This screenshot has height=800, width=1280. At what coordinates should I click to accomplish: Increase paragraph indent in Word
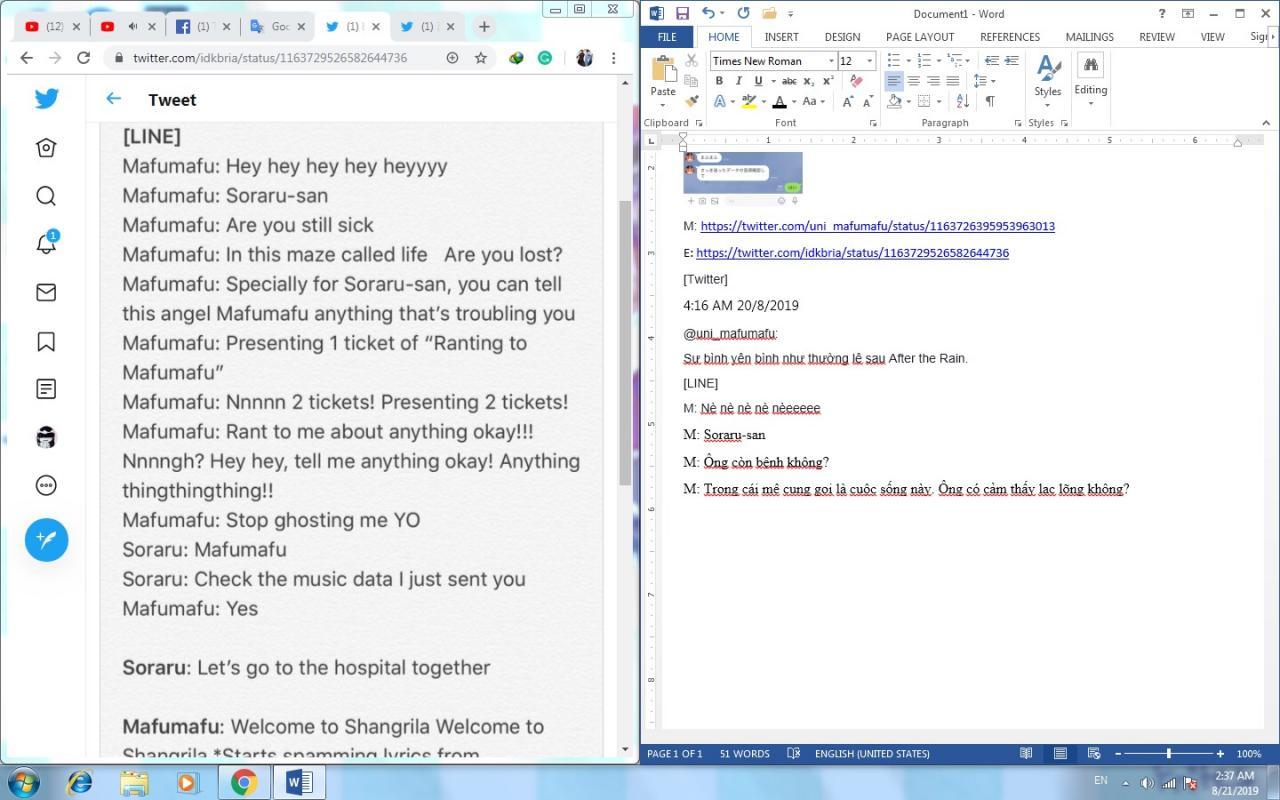coord(1011,61)
